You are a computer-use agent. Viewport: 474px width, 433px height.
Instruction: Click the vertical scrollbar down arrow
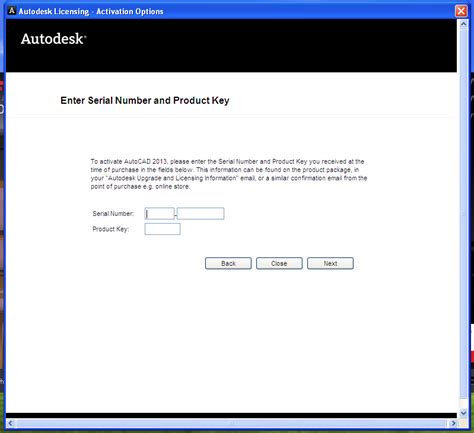463,413
